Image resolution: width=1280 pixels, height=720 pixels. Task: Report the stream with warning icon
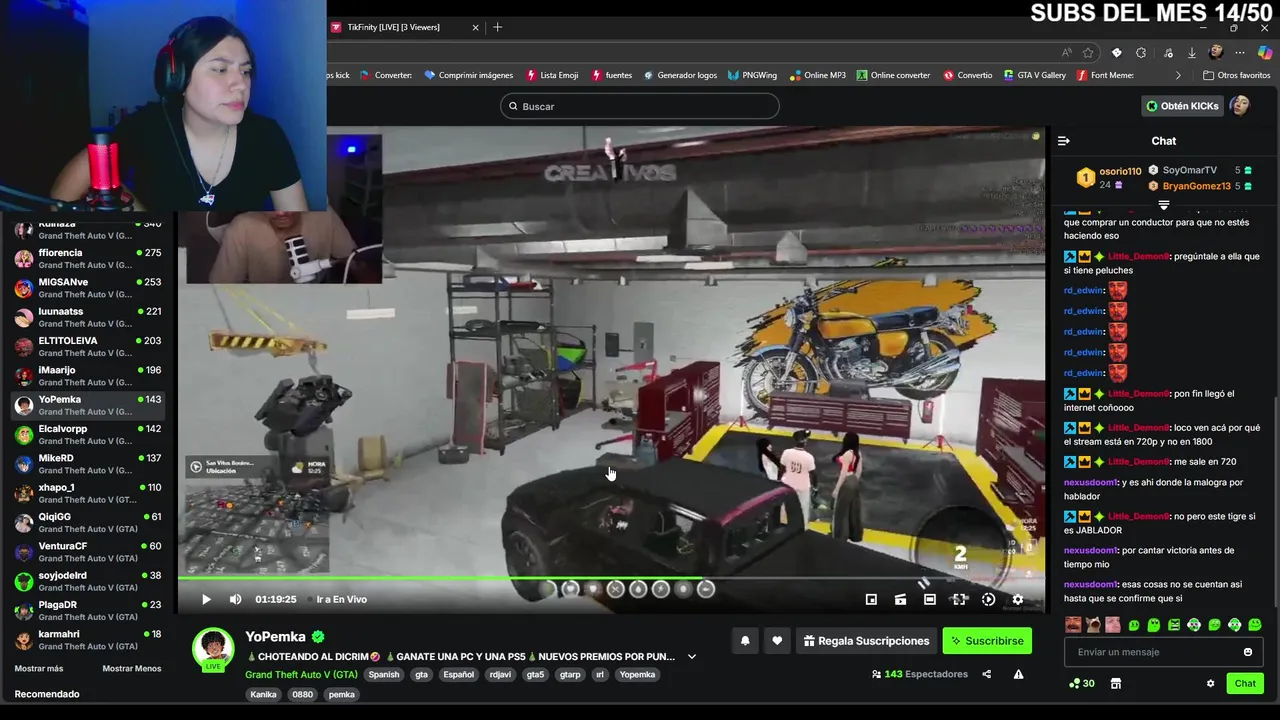click(x=1018, y=674)
